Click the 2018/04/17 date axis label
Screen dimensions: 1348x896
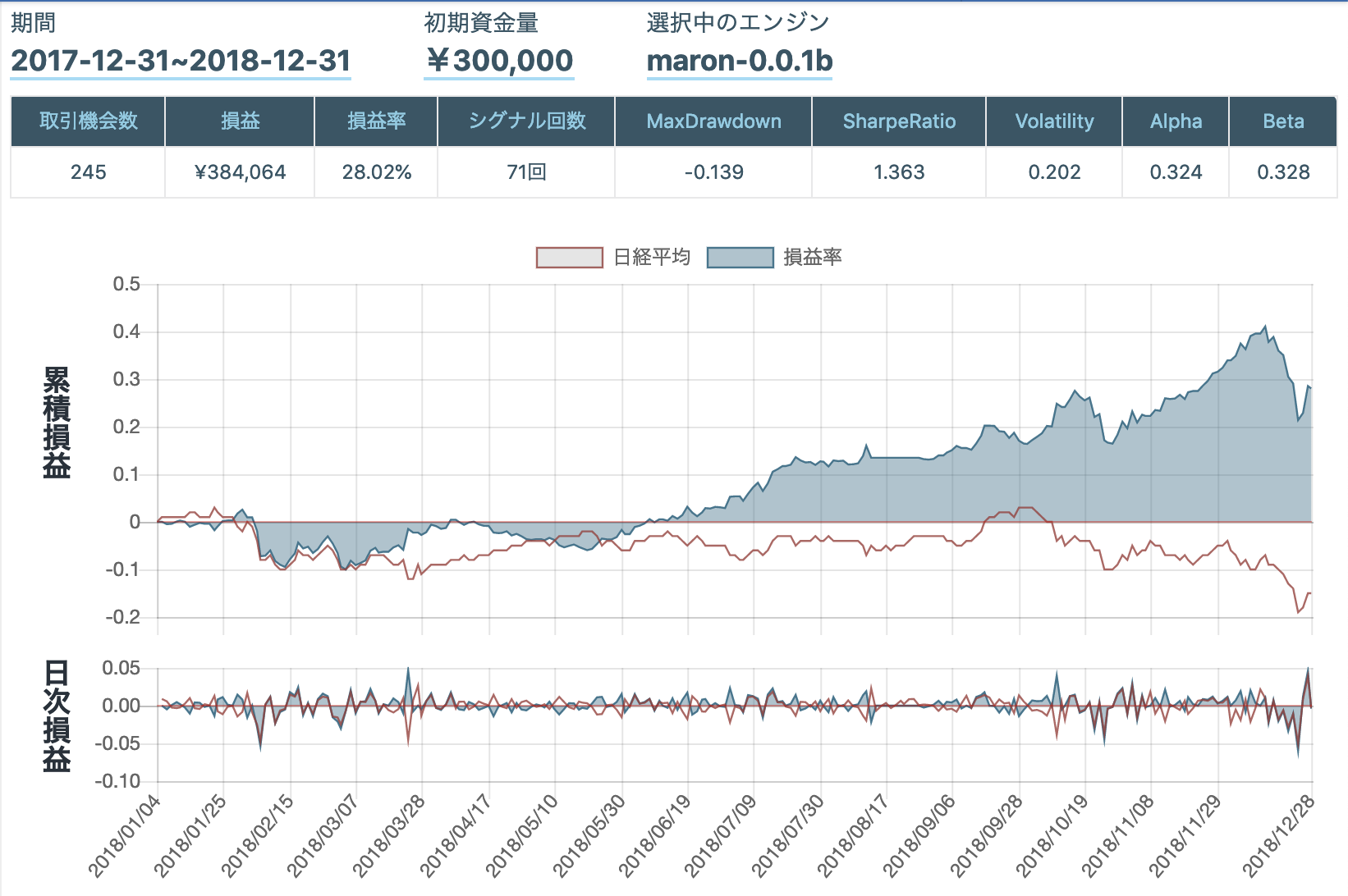tap(456, 835)
